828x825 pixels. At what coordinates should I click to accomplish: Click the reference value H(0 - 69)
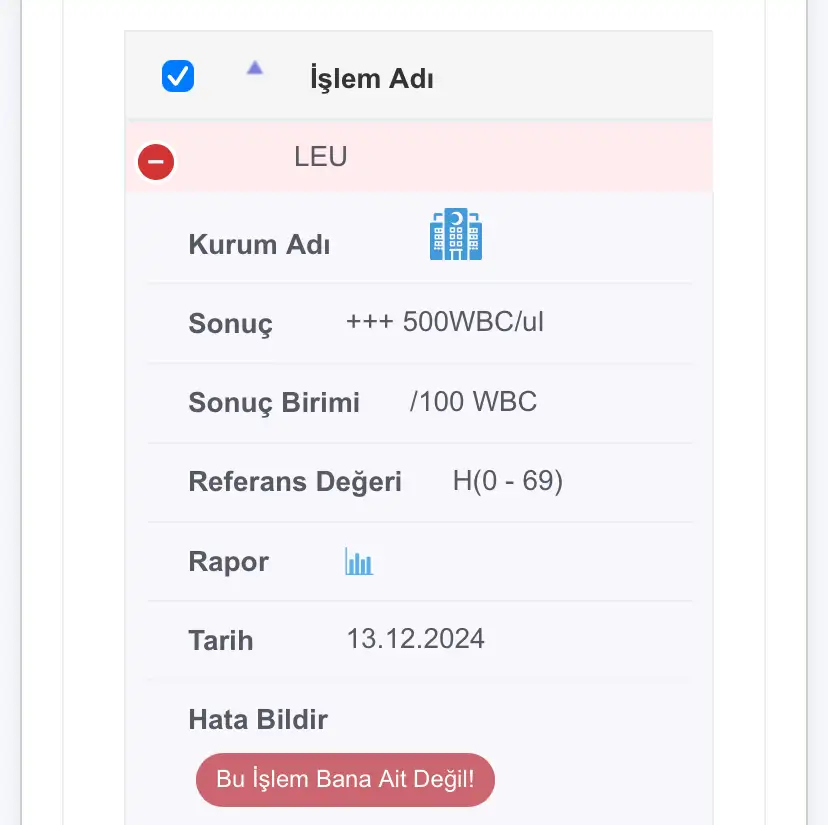coord(507,481)
